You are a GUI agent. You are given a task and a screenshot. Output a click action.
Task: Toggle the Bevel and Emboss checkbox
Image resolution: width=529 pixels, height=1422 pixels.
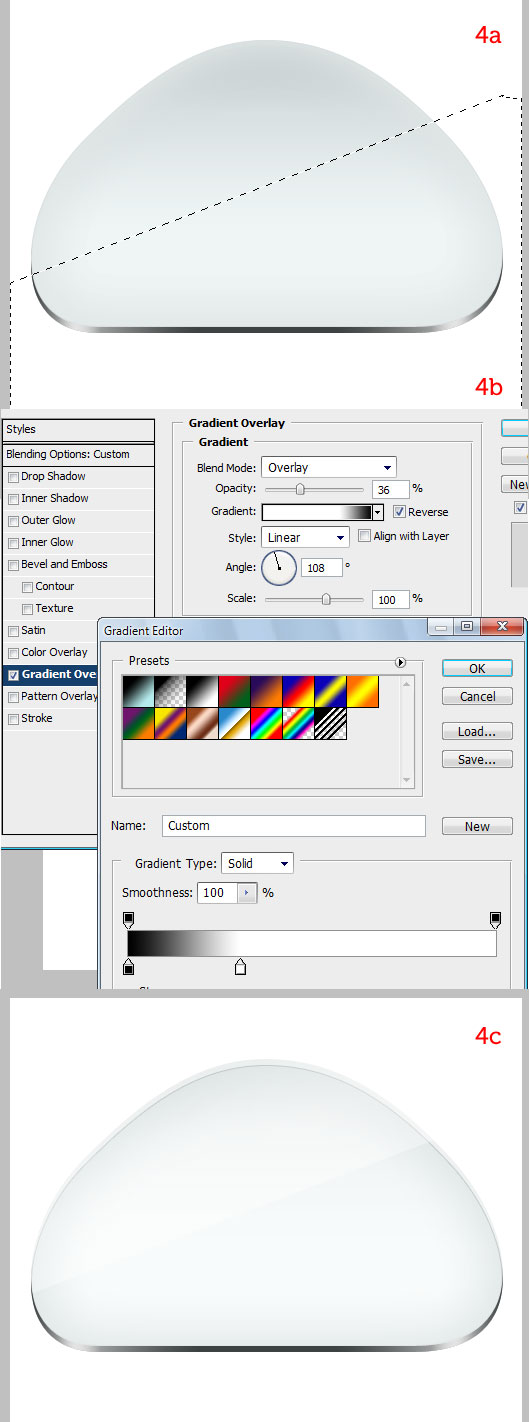13,565
